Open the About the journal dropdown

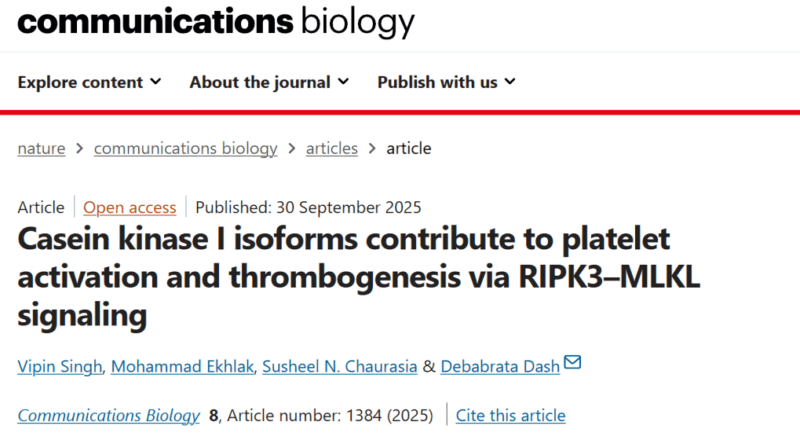269,82
